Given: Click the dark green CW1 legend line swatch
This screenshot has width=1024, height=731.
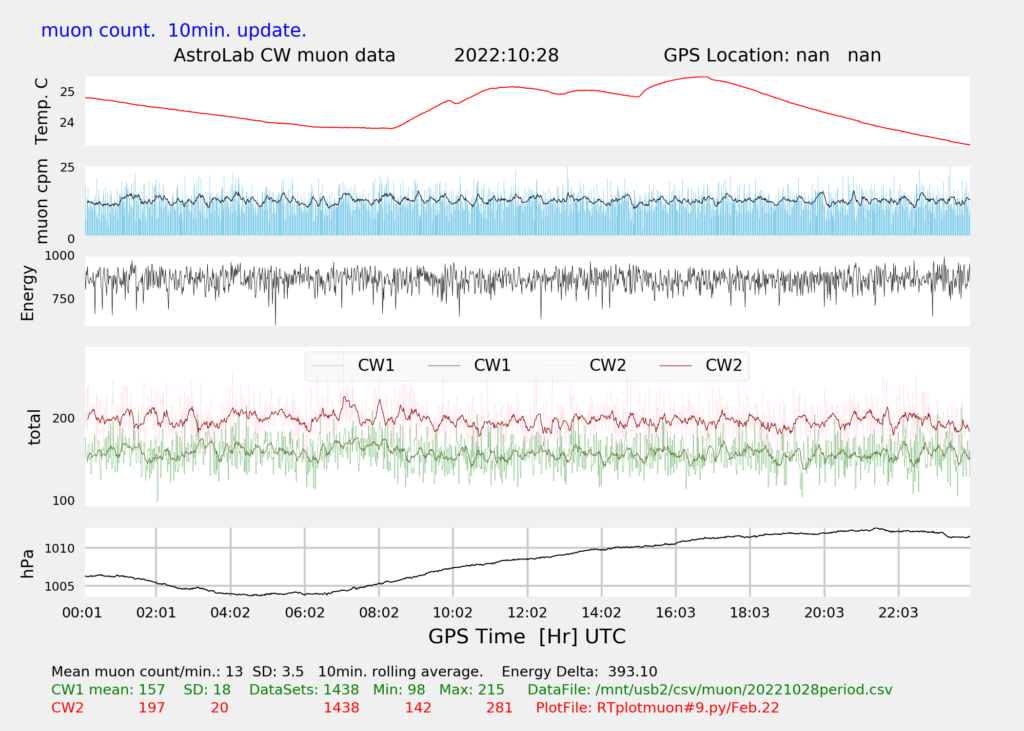Looking at the screenshot, I should click(444, 366).
